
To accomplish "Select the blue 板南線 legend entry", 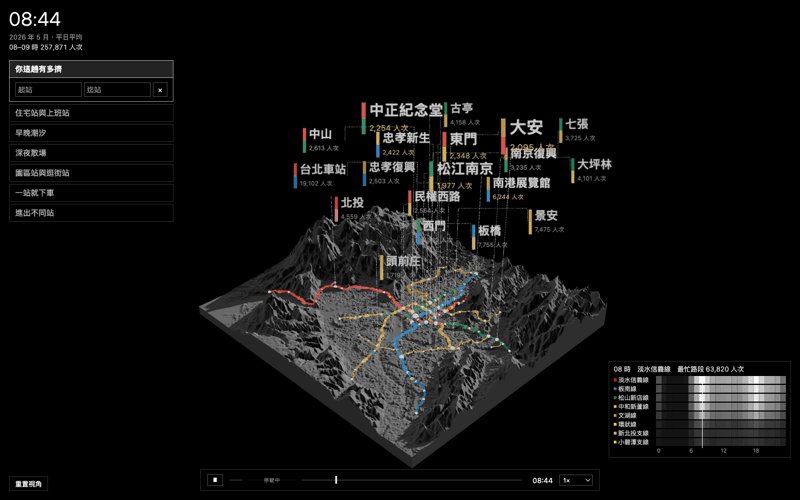I will click(625, 389).
